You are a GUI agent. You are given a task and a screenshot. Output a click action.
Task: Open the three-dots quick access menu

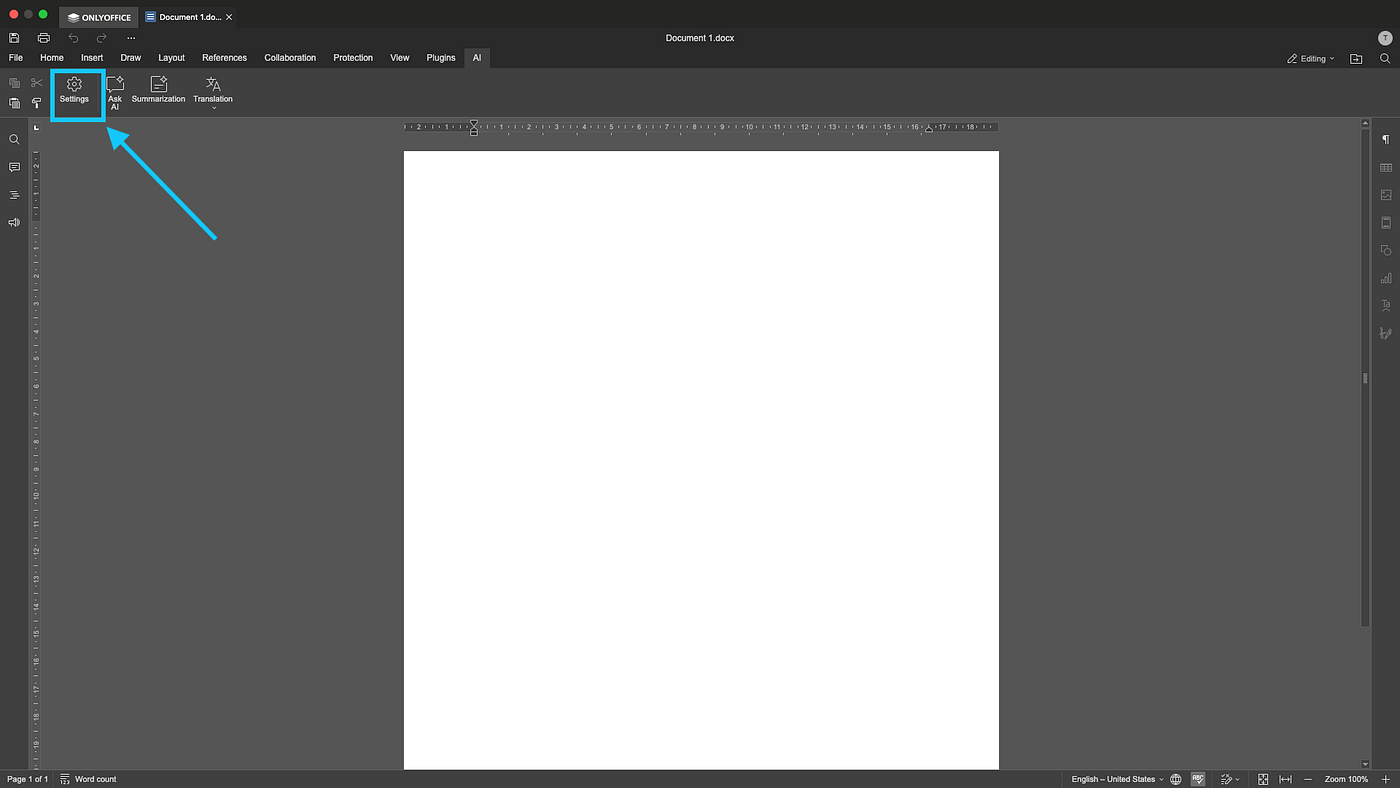(130, 38)
